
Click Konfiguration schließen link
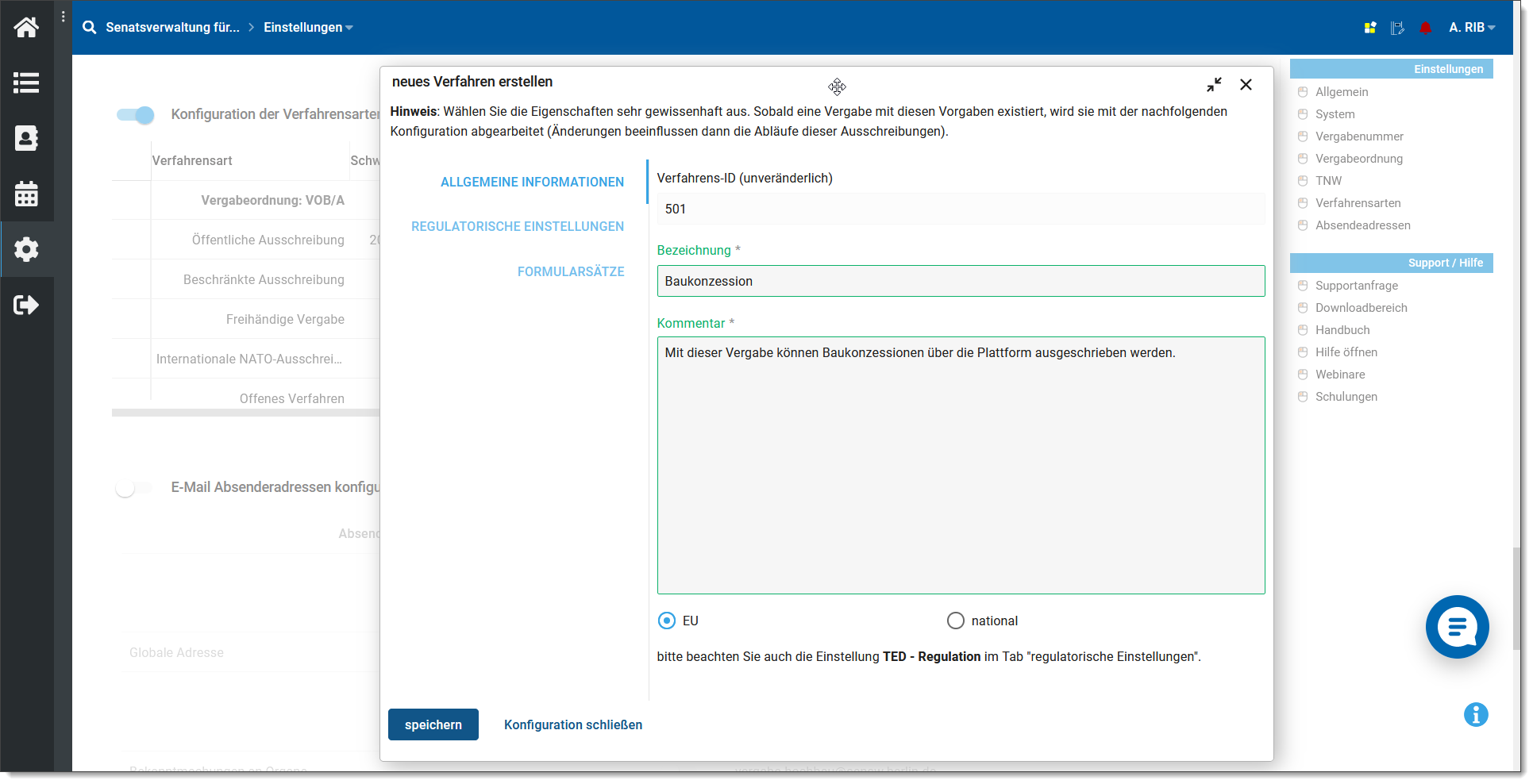573,724
